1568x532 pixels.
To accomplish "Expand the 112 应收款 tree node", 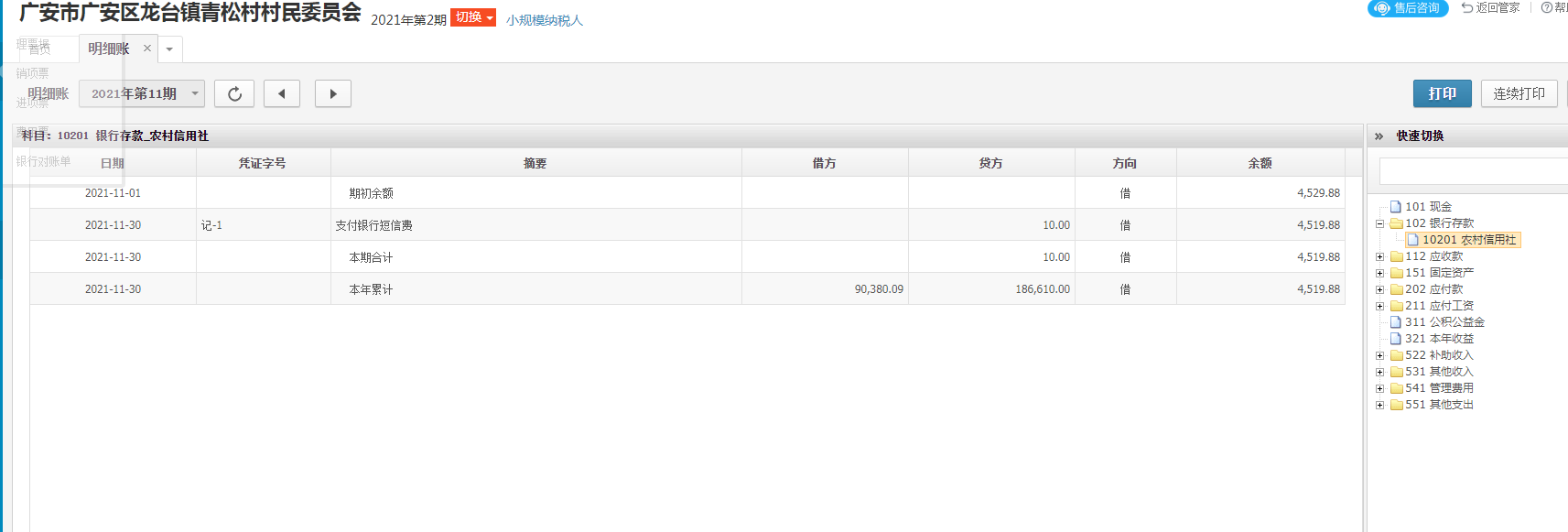I will [1379, 256].
